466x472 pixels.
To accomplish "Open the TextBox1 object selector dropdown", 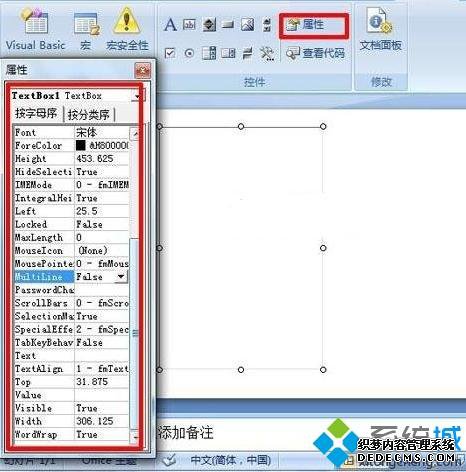I will click(137, 96).
